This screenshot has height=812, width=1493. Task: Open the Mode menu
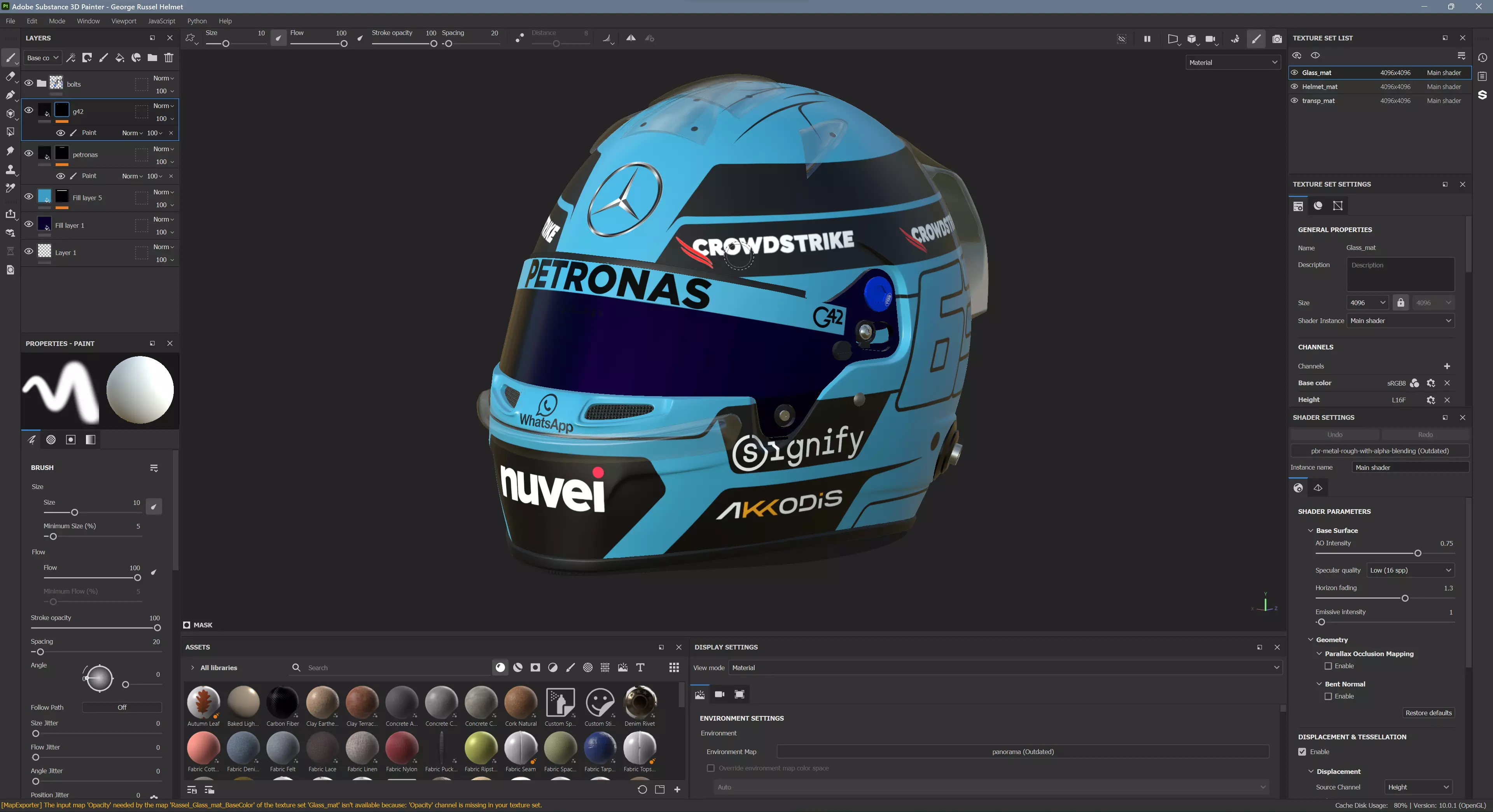coord(57,21)
